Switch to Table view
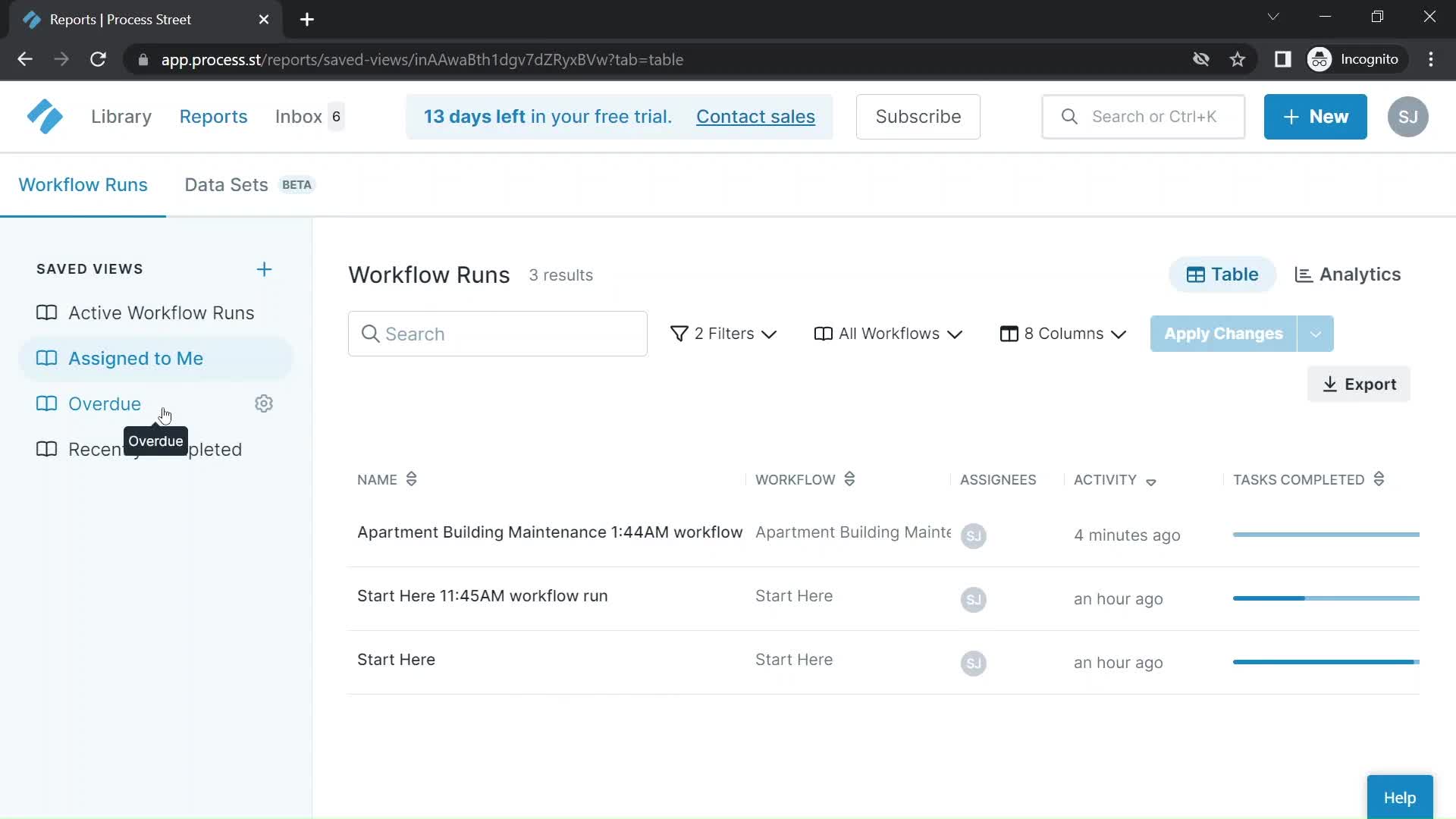Screen dimensions: 1456x819 [1222, 275]
